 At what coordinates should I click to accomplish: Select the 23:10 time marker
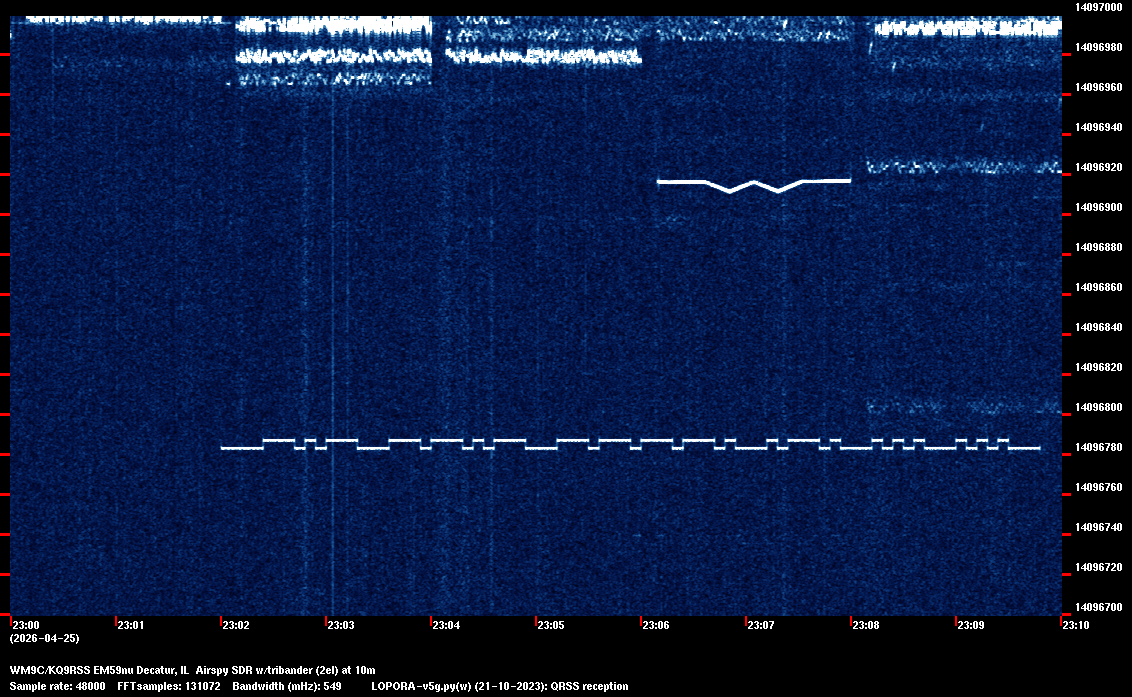(x=1076, y=626)
